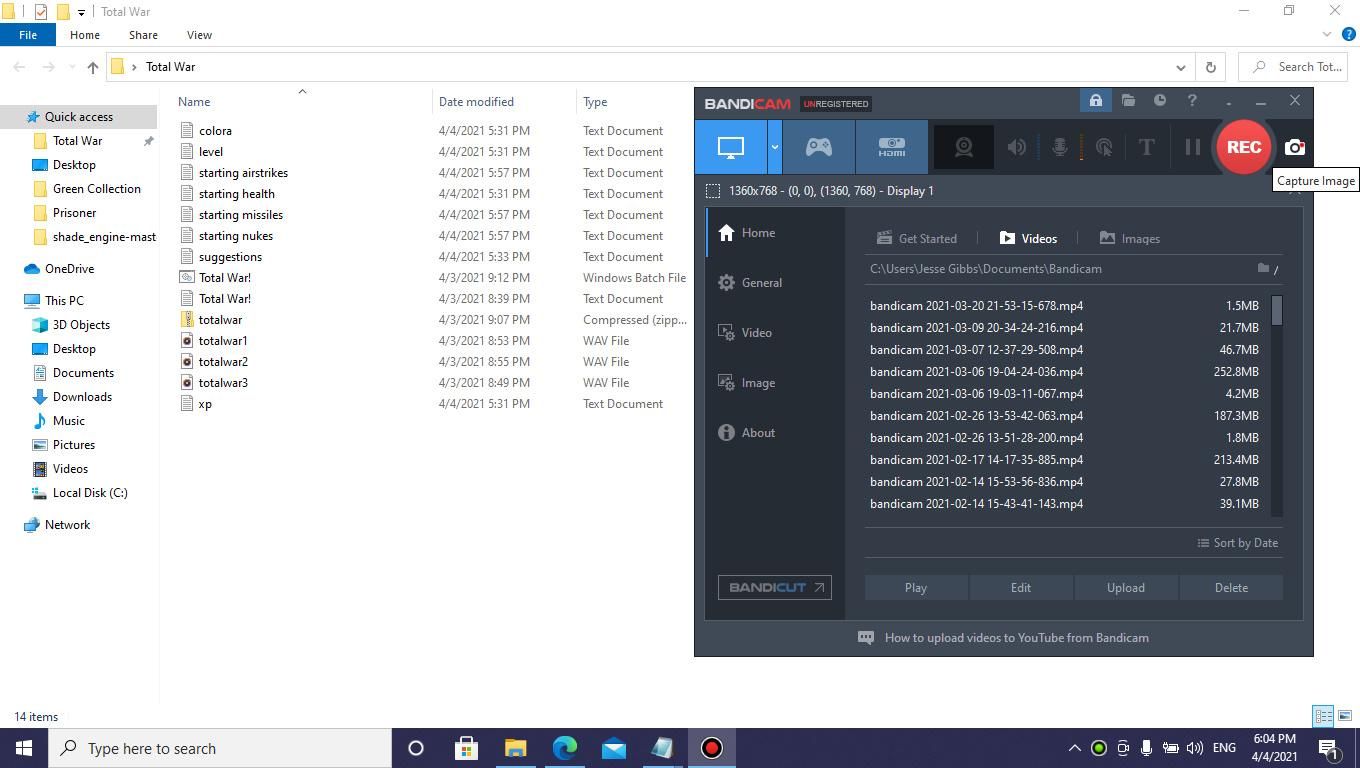Screen dimensions: 1360x768
Task: Select bandicam 2021-03-06 19-04-24-036.mp4 in the list
Action: point(975,371)
